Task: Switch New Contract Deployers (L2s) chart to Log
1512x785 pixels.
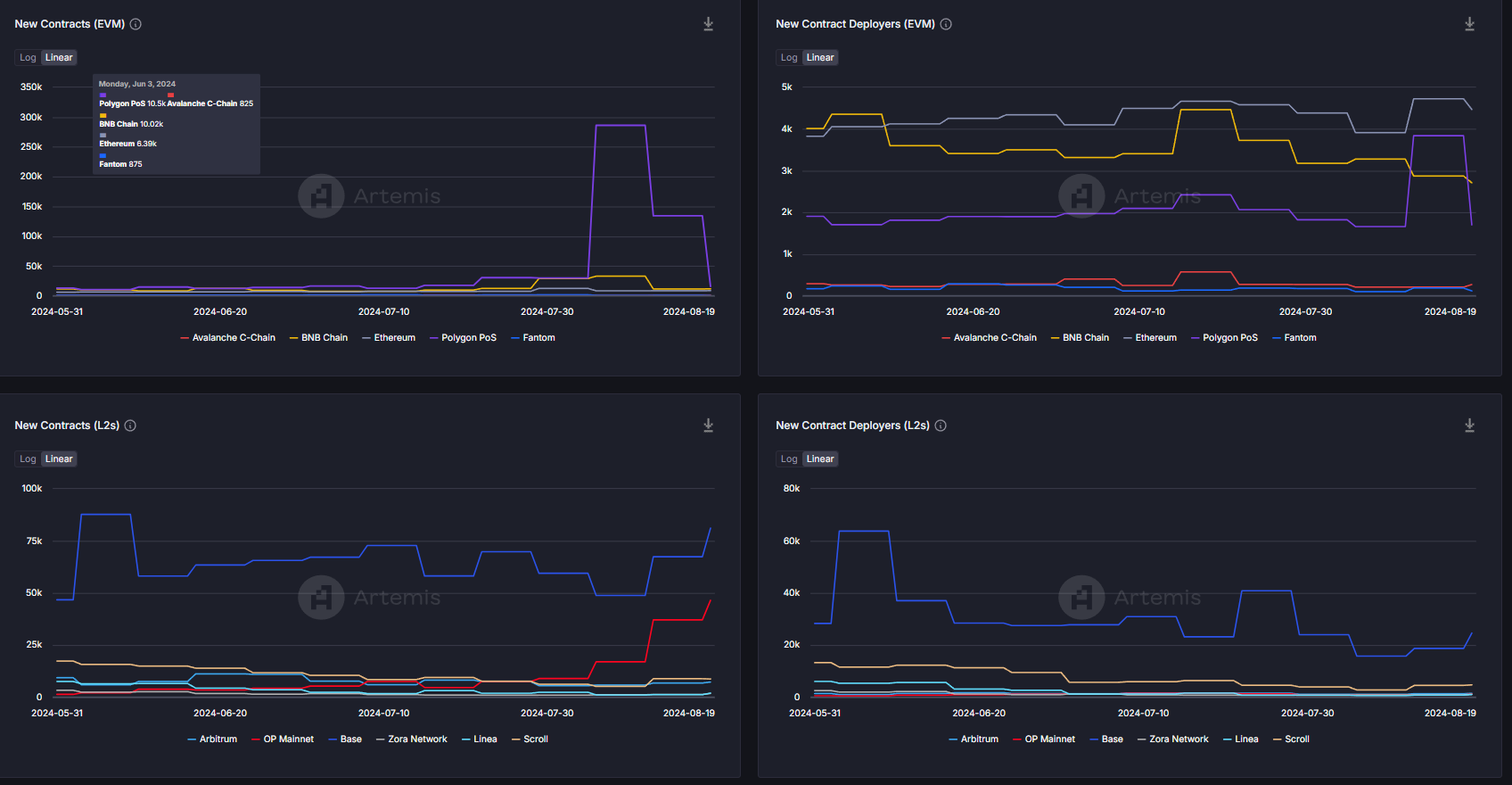Action: 789,459
